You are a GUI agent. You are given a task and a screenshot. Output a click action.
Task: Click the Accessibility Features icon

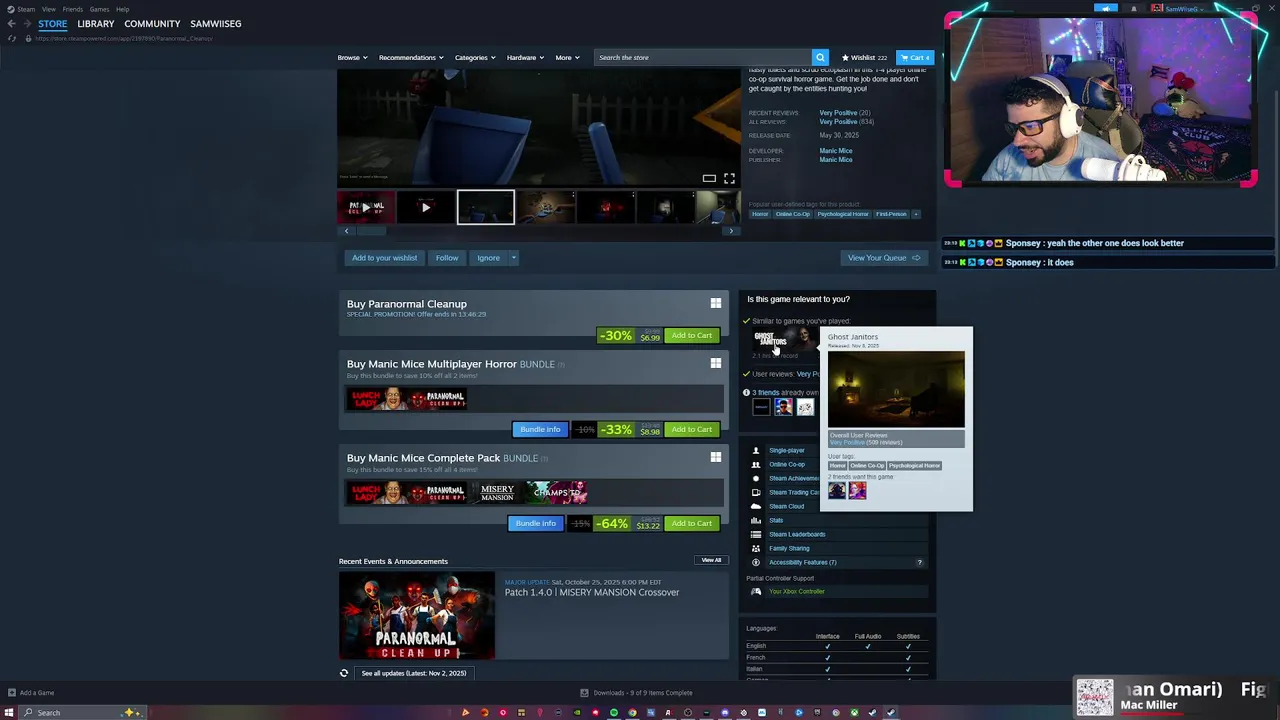tap(756, 562)
